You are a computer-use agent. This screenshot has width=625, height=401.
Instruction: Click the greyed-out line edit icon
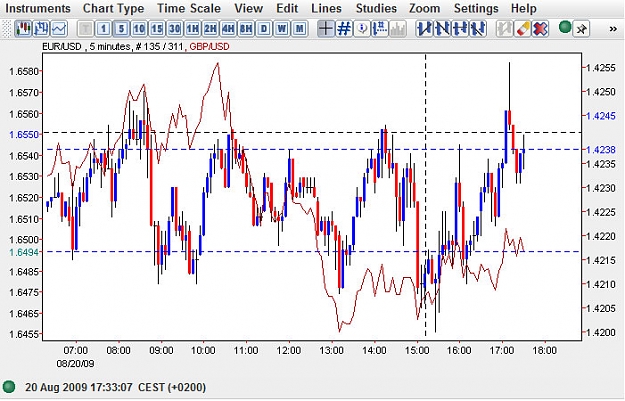click(504, 29)
